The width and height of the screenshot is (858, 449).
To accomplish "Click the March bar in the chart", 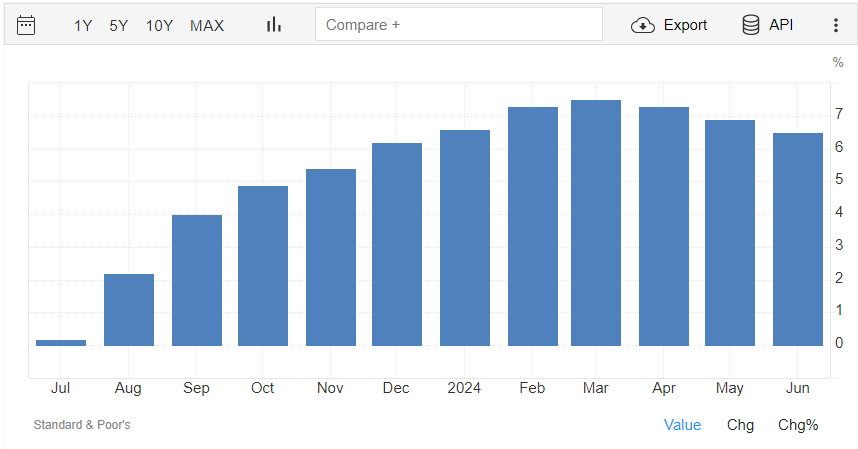I will click(x=596, y=223).
